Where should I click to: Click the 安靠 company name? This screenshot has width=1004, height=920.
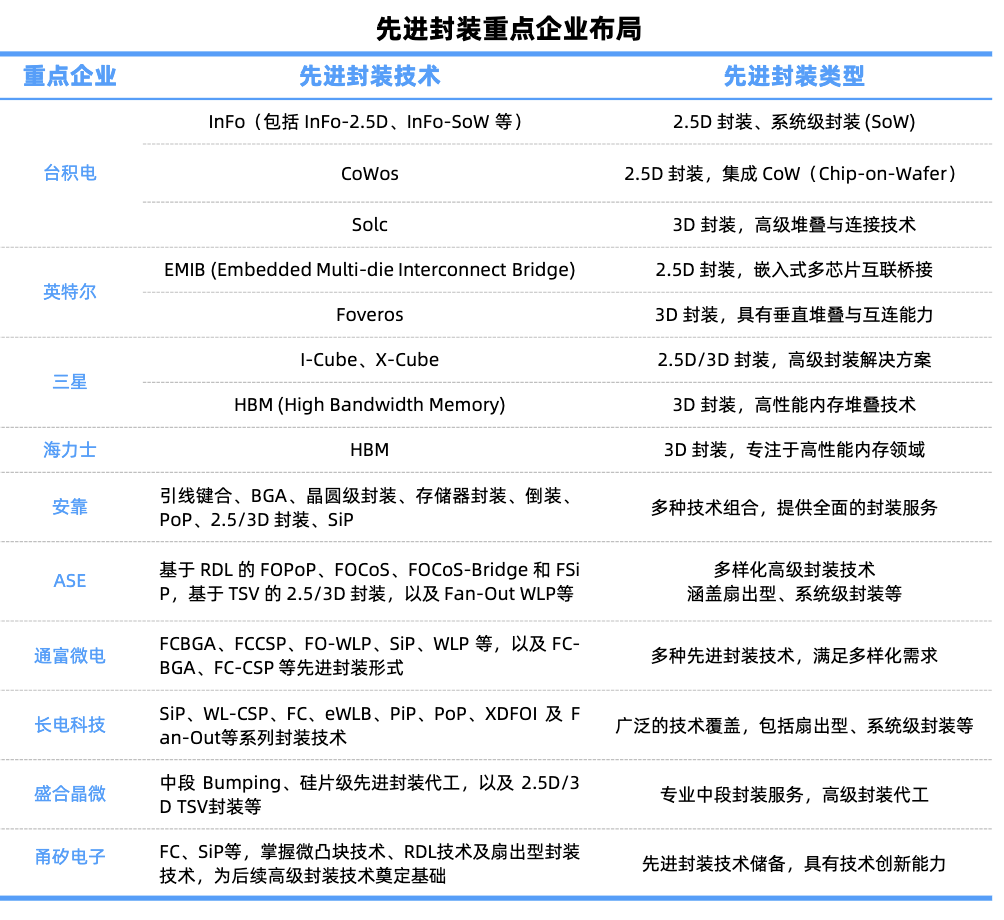click(70, 507)
